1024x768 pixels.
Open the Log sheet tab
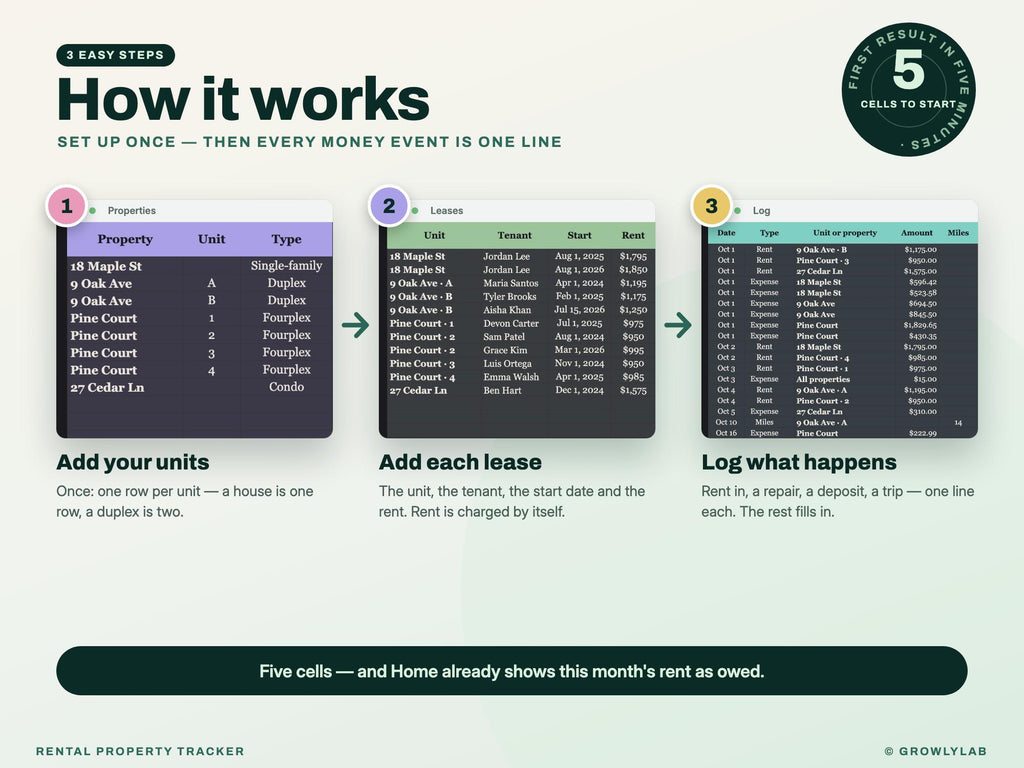tap(761, 210)
